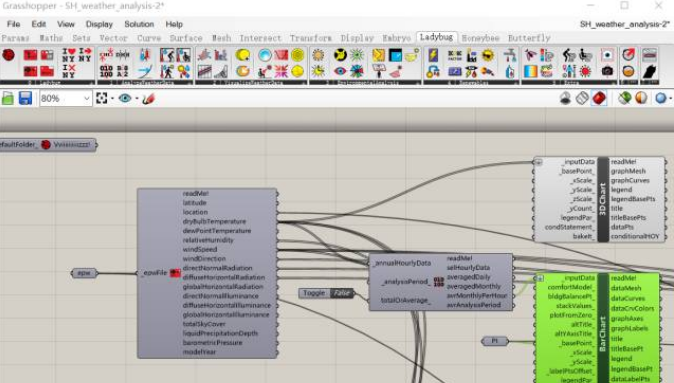Click the camera icon in the ribbon
The height and width of the screenshot is (383, 674).
click(x=607, y=70)
